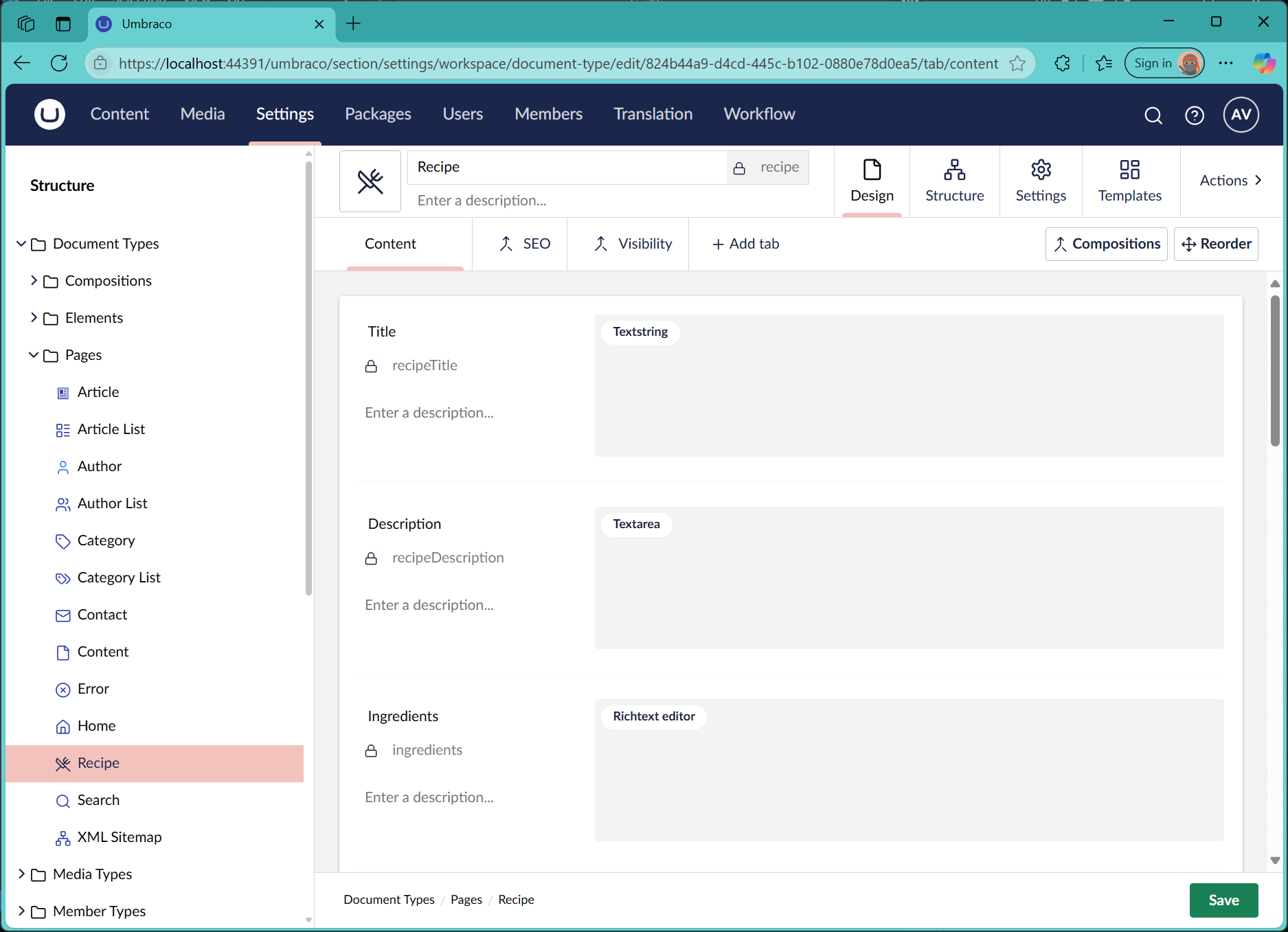Follow the Pages breadcrumb link
The height and width of the screenshot is (932, 1288).
coord(466,900)
